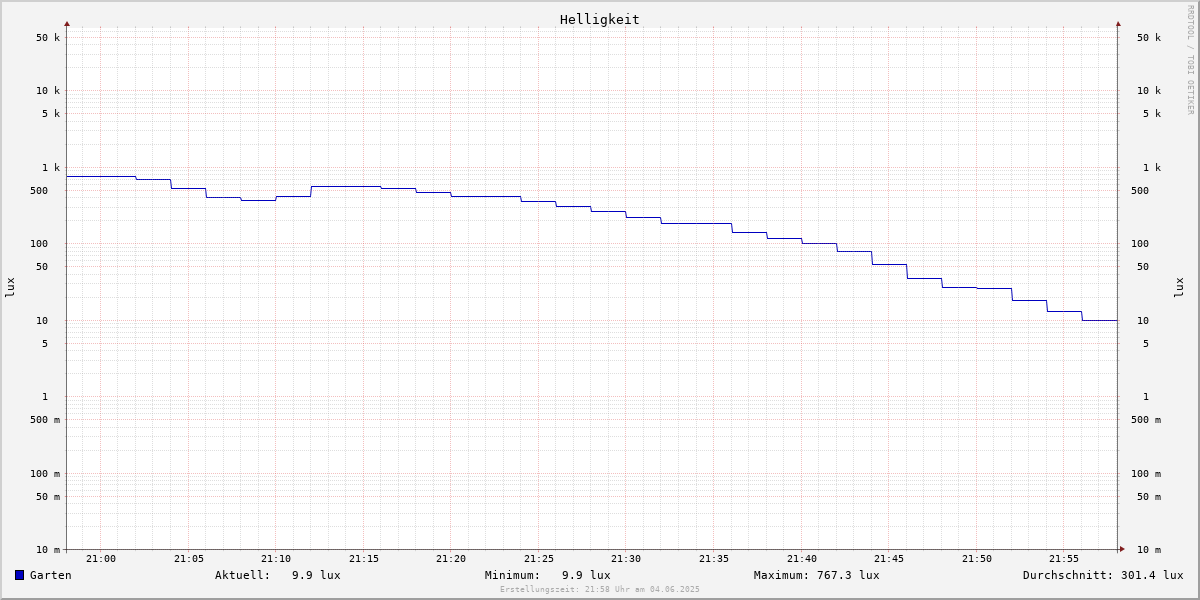Select the '100 m' label on left axis
The image size is (1200, 600).
(x=45, y=474)
